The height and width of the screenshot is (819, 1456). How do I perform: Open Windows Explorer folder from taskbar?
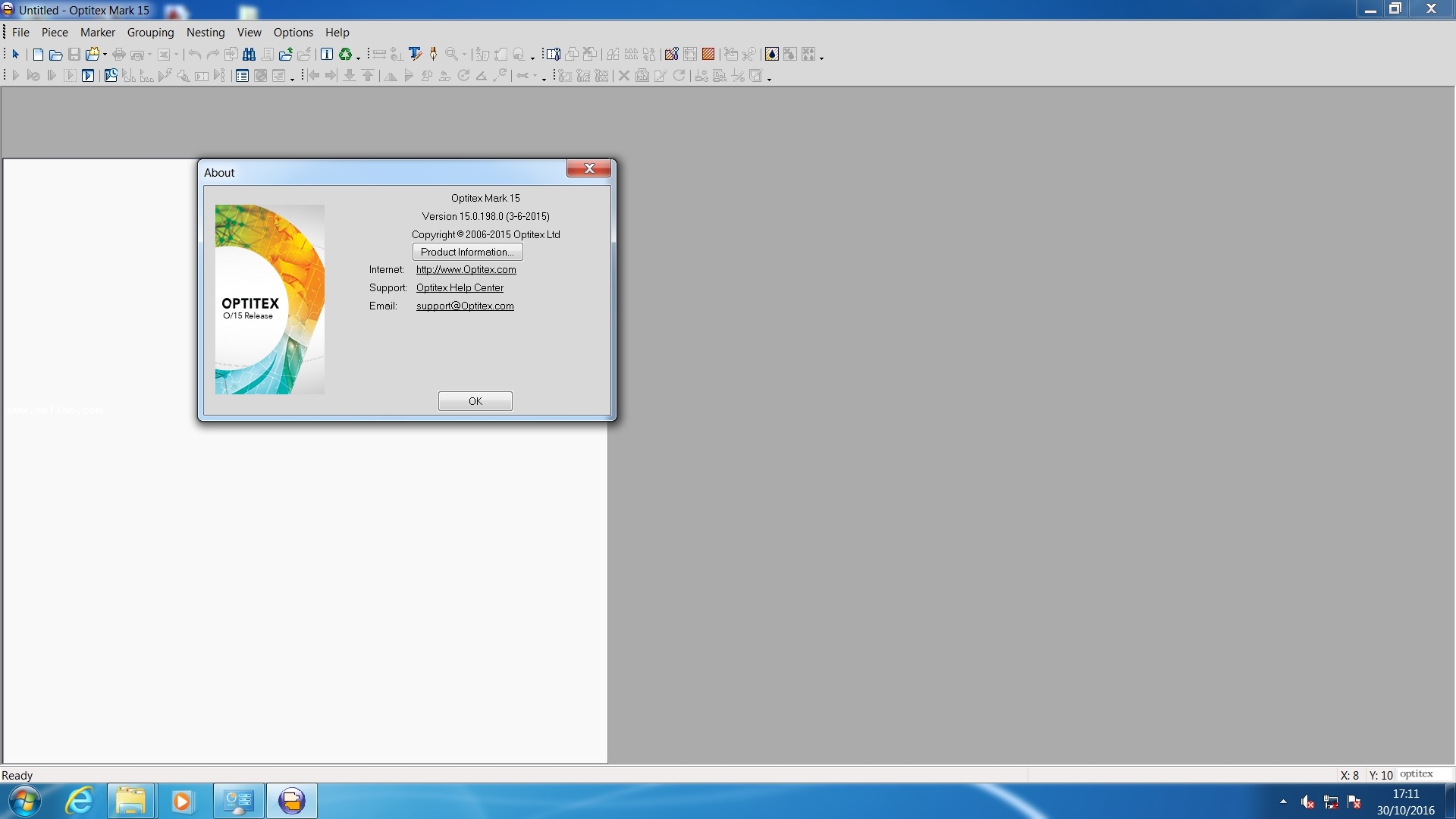click(130, 801)
